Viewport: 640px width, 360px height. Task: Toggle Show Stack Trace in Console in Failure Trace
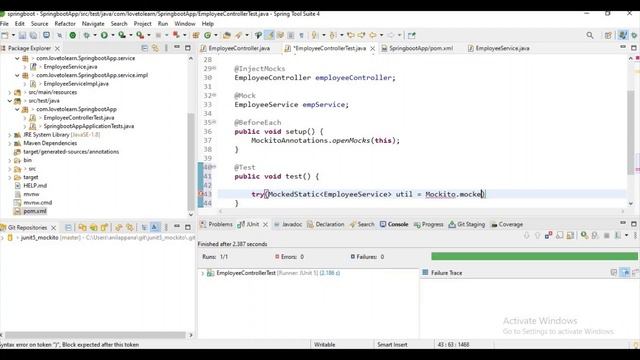[x=614, y=272]
